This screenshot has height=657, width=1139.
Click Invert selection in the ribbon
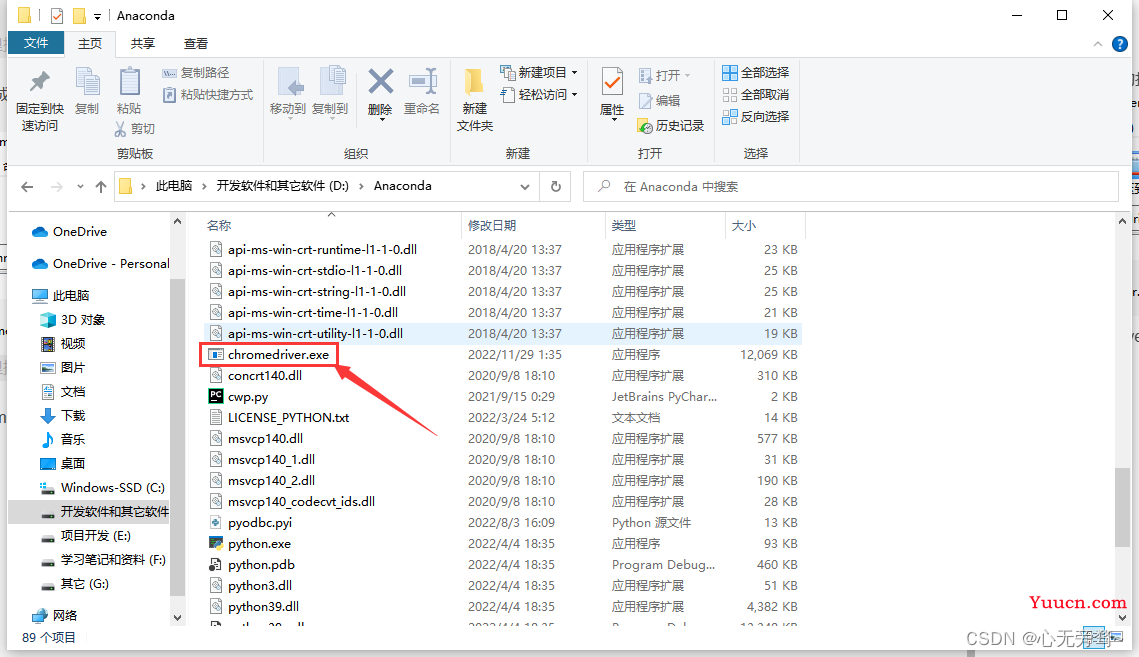[x=755, y=116]
